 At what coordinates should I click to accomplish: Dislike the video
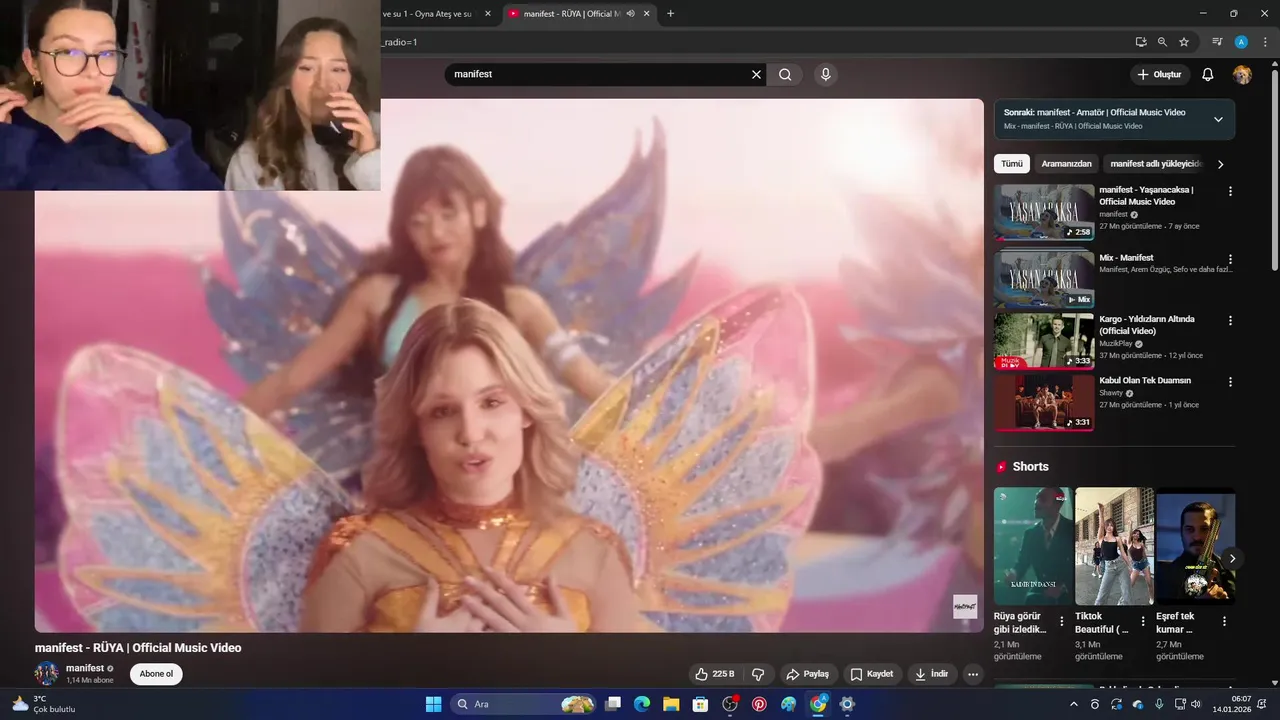coord(758,674)
